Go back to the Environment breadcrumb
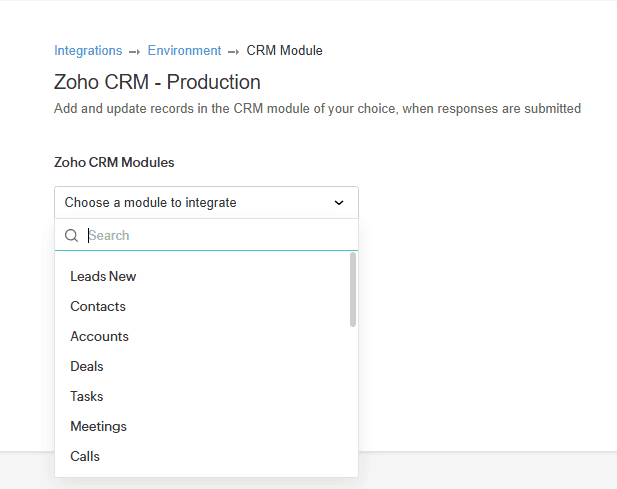The height and width of the screenshot is (489, 617). [x=184, y=50]
